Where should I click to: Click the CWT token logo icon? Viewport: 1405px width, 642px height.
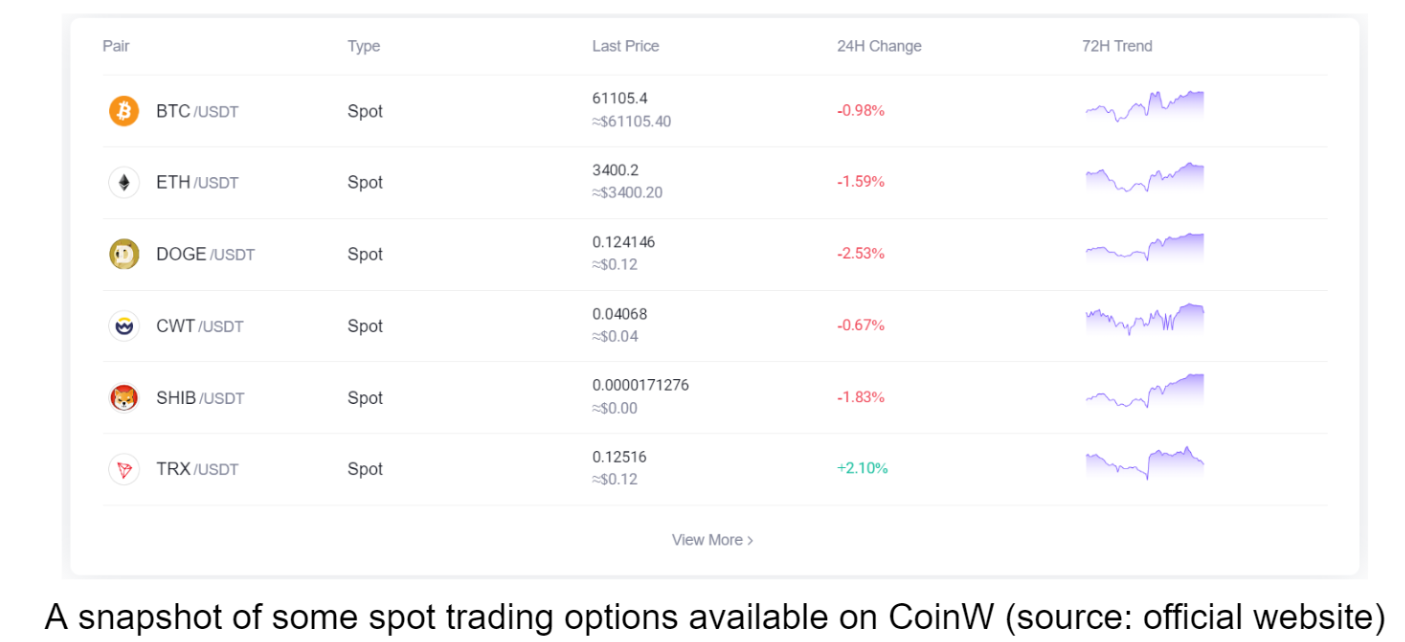123,325
